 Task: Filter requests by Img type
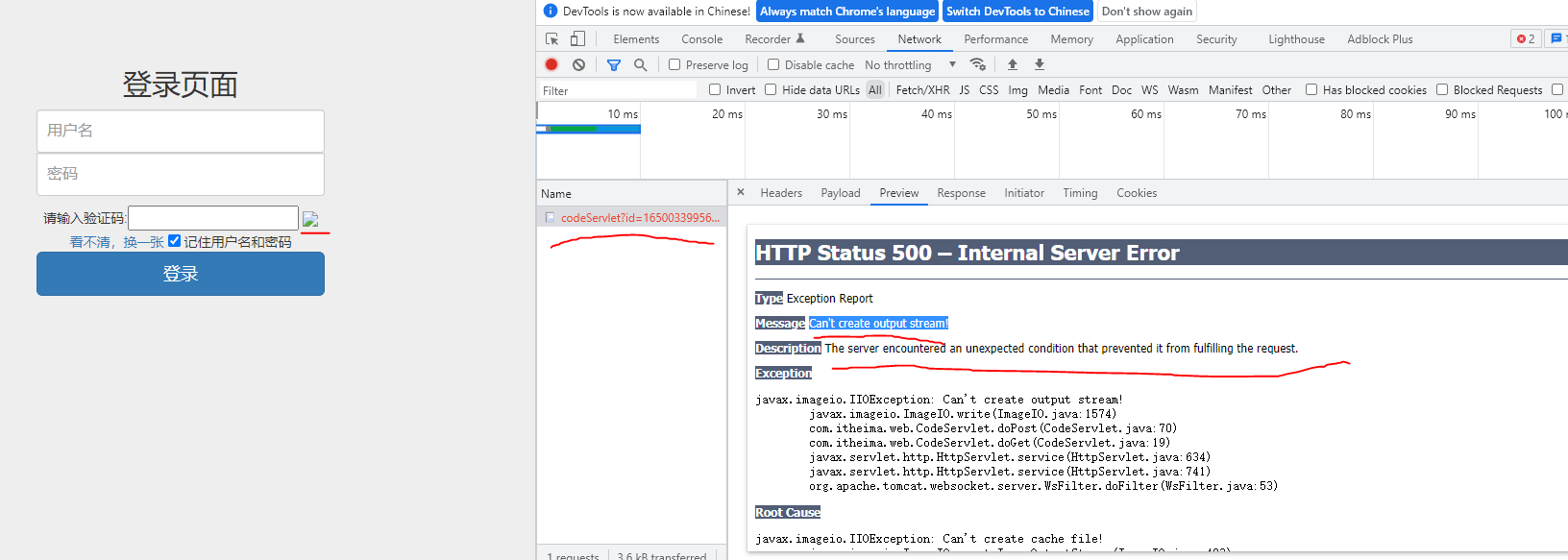tap(1017, 90)
